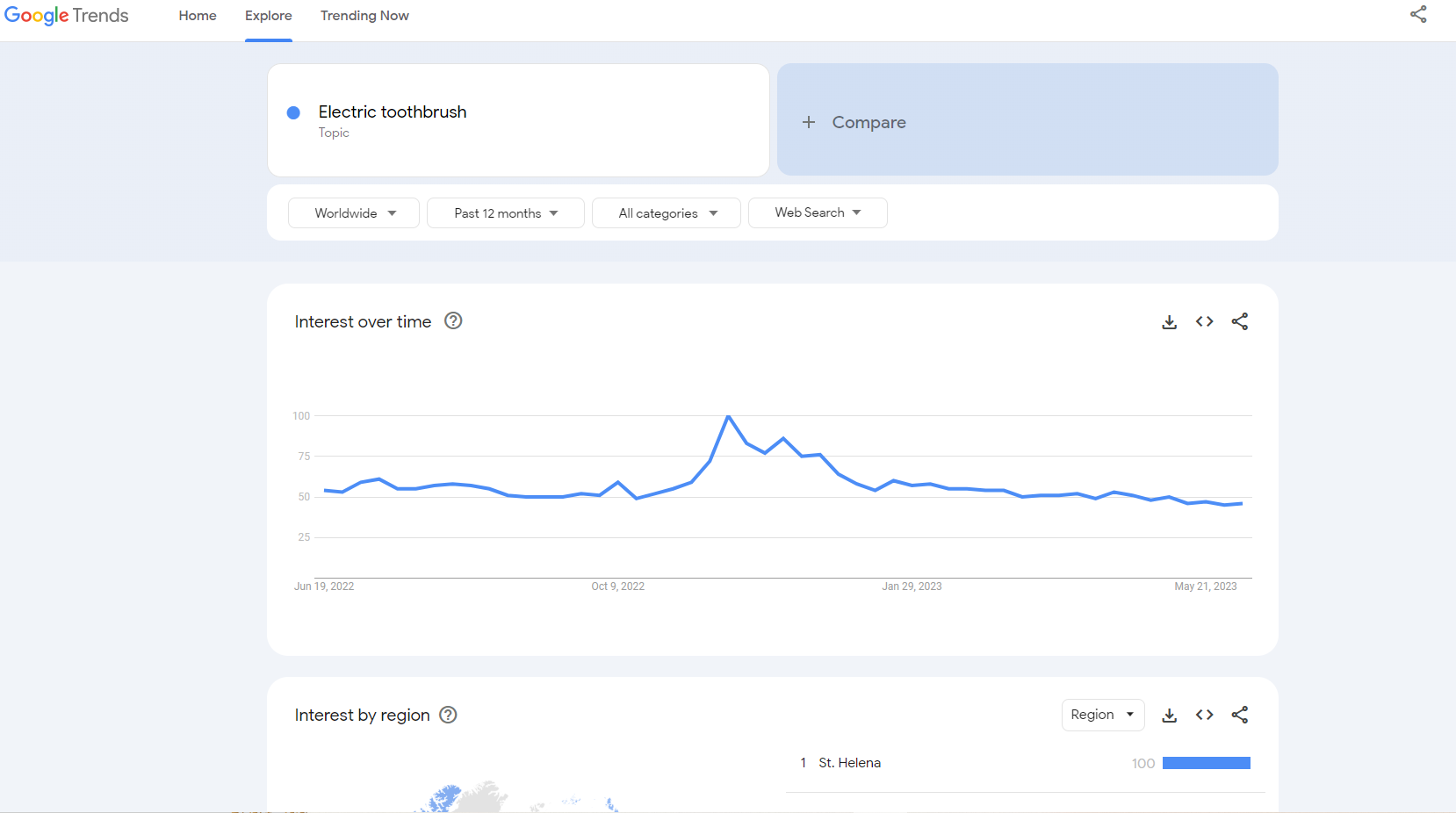Open the Web Search type dropdown

[x=818, y=212]
